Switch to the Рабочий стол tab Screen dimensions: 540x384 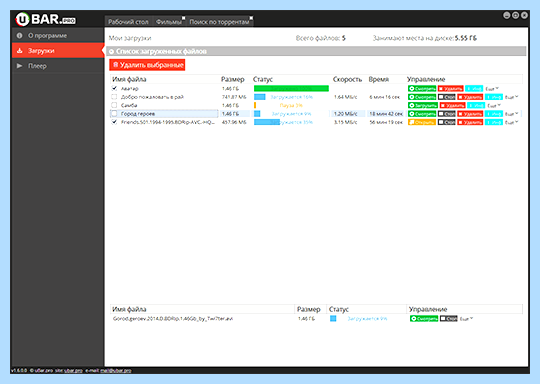(128, 22)
